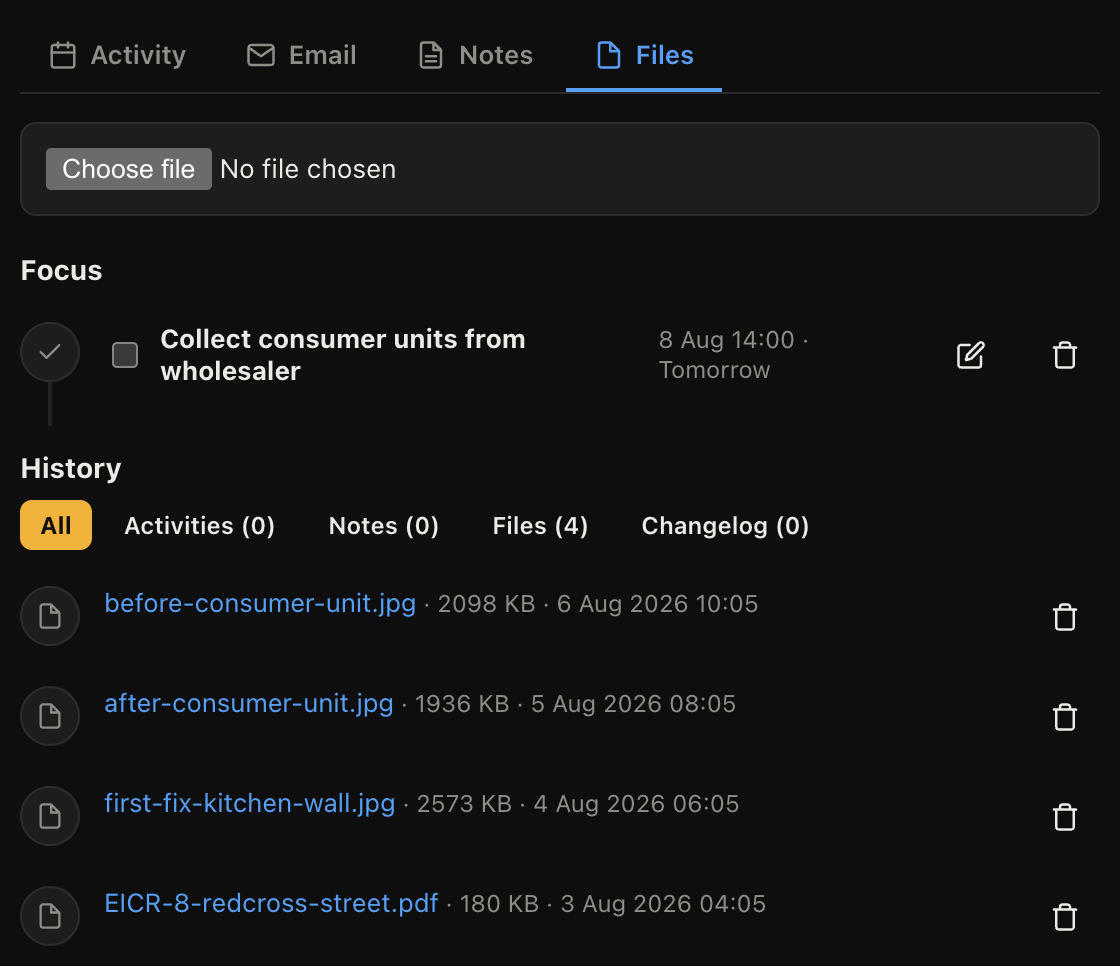The image size is (1120, 966).
Task: Switch to the Email tab
Action: point(301,55)
